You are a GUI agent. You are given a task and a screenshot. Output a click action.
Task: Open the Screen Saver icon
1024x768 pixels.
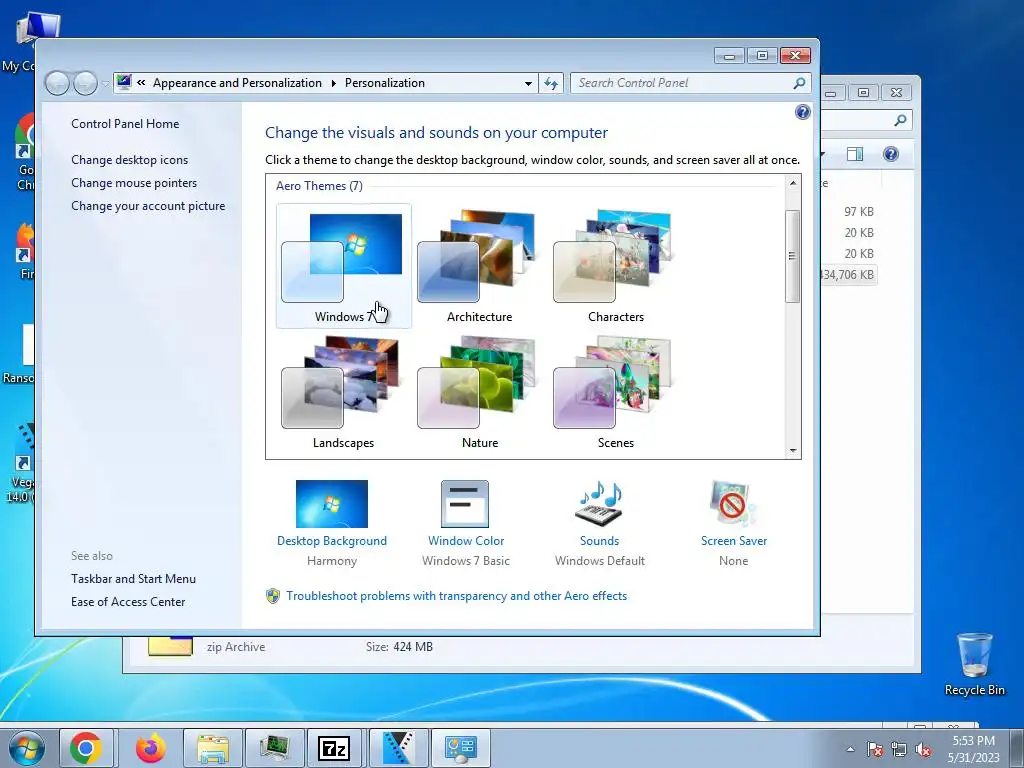click(x=733, y=504)
